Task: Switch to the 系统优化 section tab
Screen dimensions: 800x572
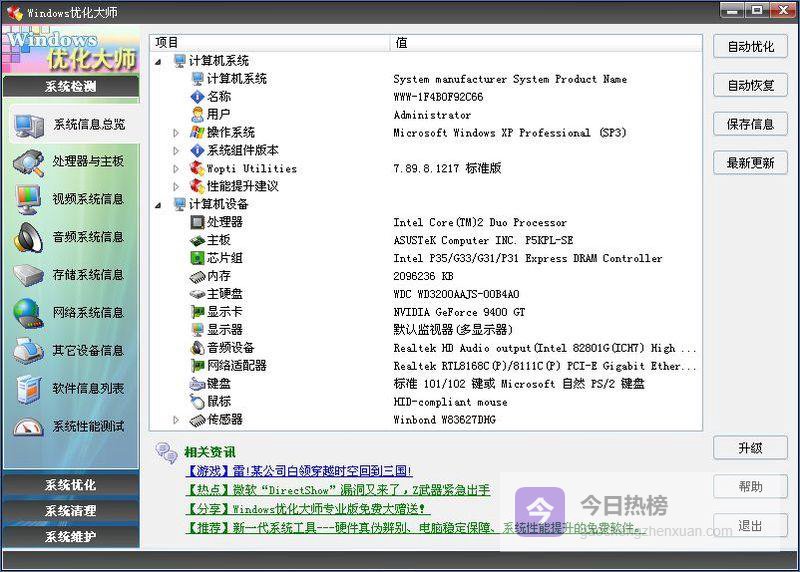Action: pos(70,485)
